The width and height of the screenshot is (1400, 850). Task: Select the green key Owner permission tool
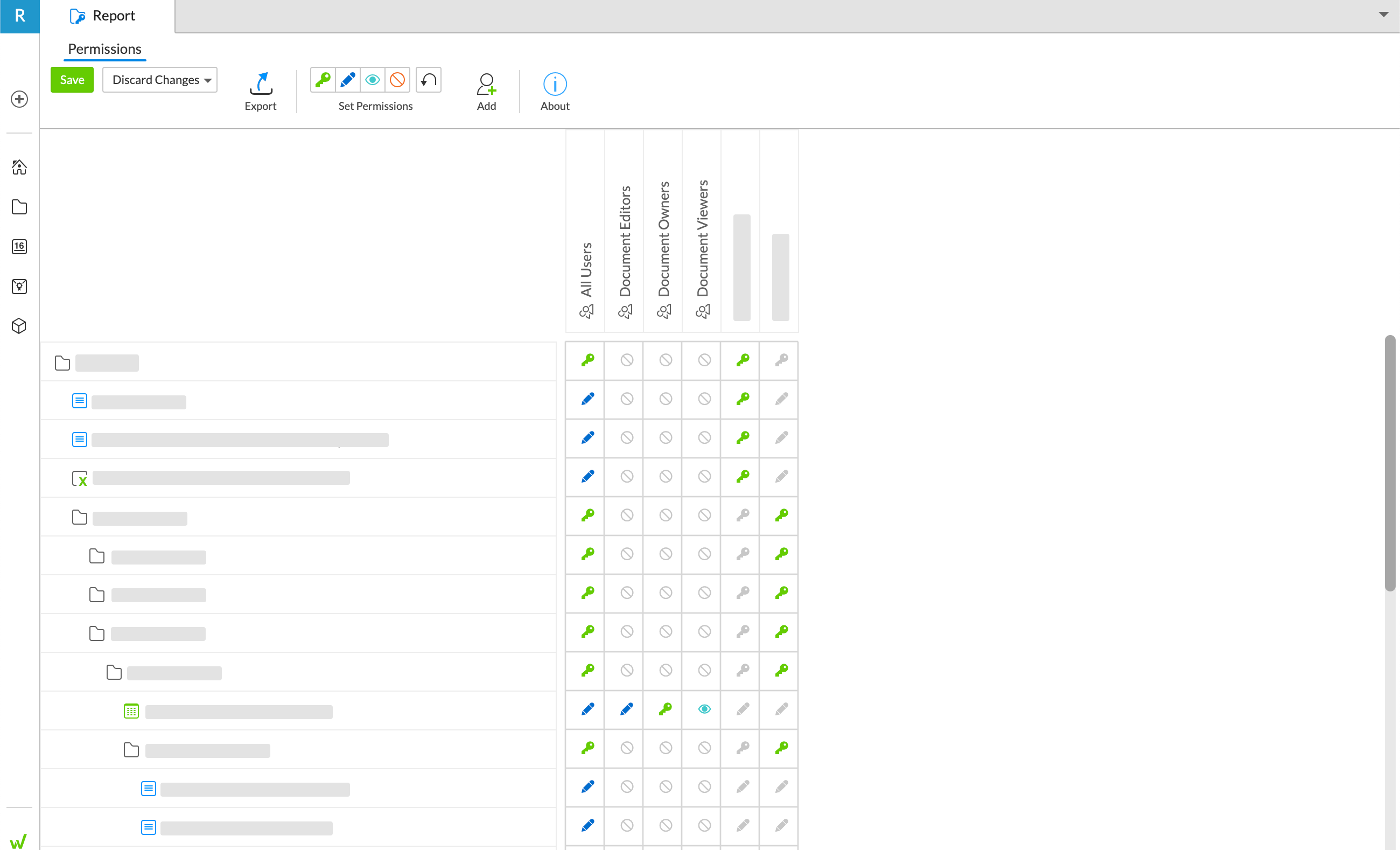pos(323,80)
